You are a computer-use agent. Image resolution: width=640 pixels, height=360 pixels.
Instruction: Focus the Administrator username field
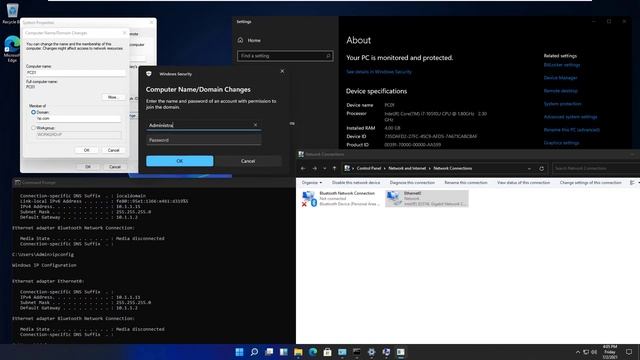point(199,125)
